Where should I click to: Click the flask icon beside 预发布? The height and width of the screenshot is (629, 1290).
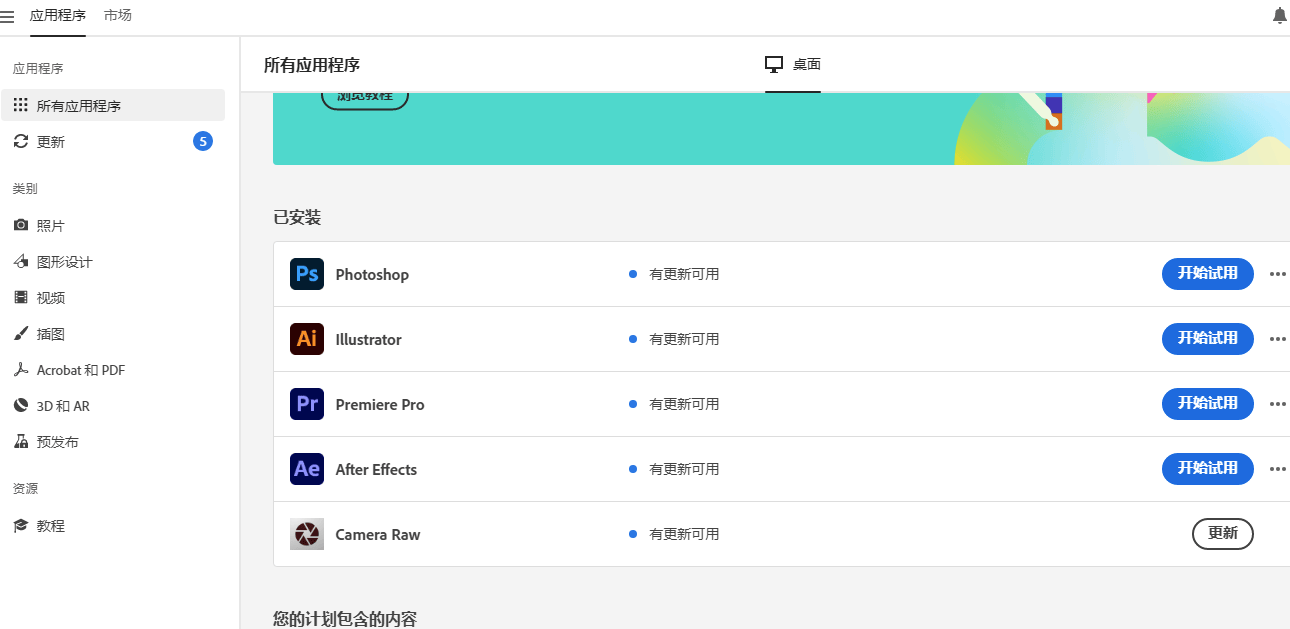pyautogui.click(x=21, y=442)
